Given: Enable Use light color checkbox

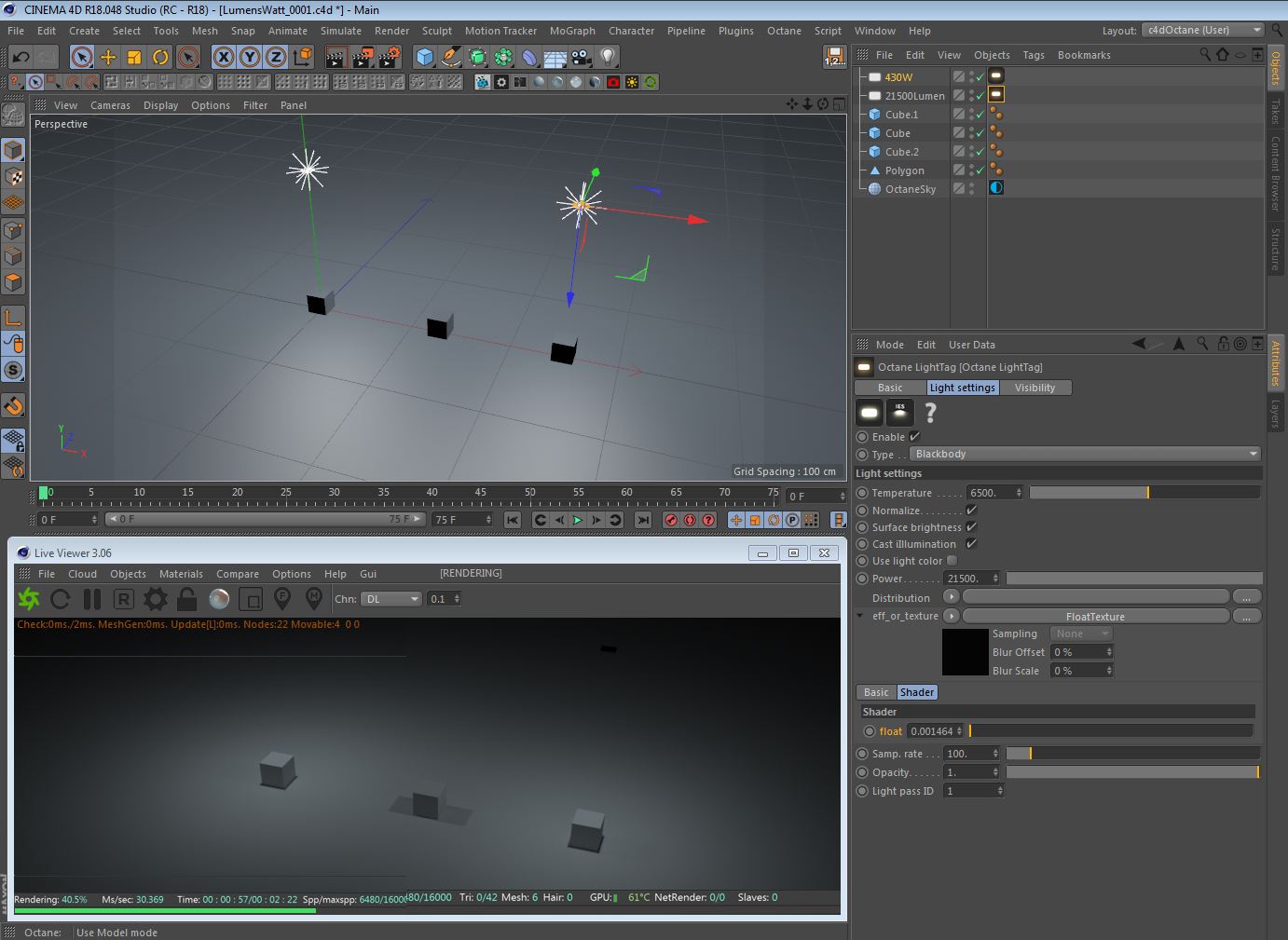Looking at the screenshot, I should click(x=952, y=560).
